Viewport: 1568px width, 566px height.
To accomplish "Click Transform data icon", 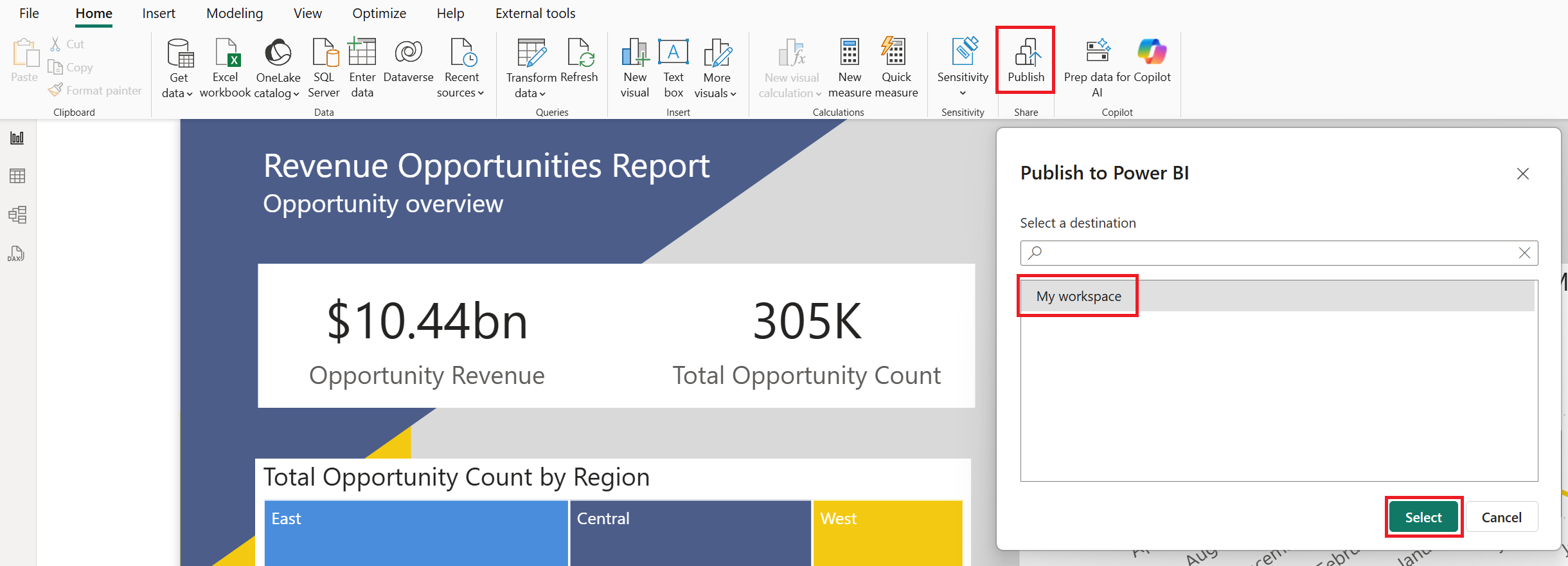I will 531,52.
